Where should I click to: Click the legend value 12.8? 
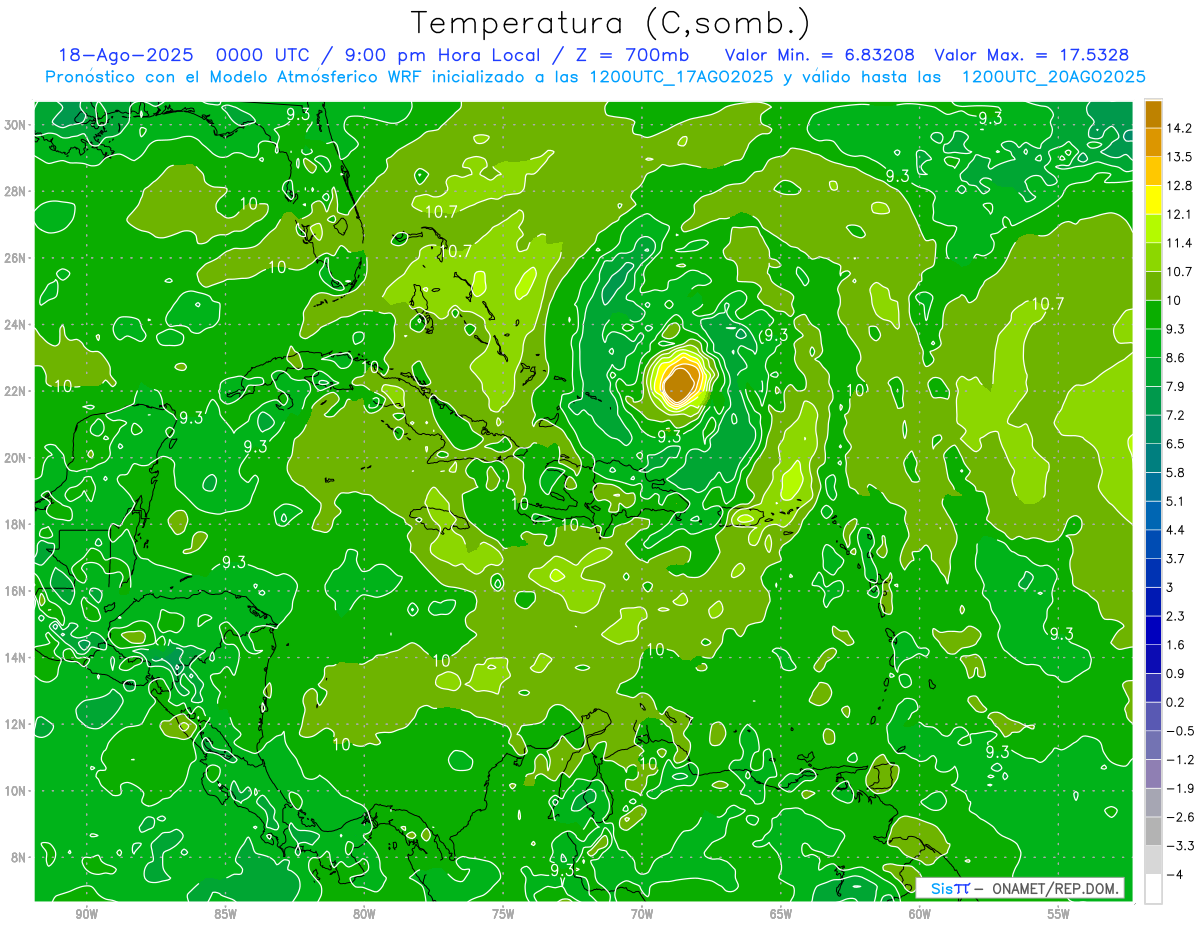click(1180, 186)
